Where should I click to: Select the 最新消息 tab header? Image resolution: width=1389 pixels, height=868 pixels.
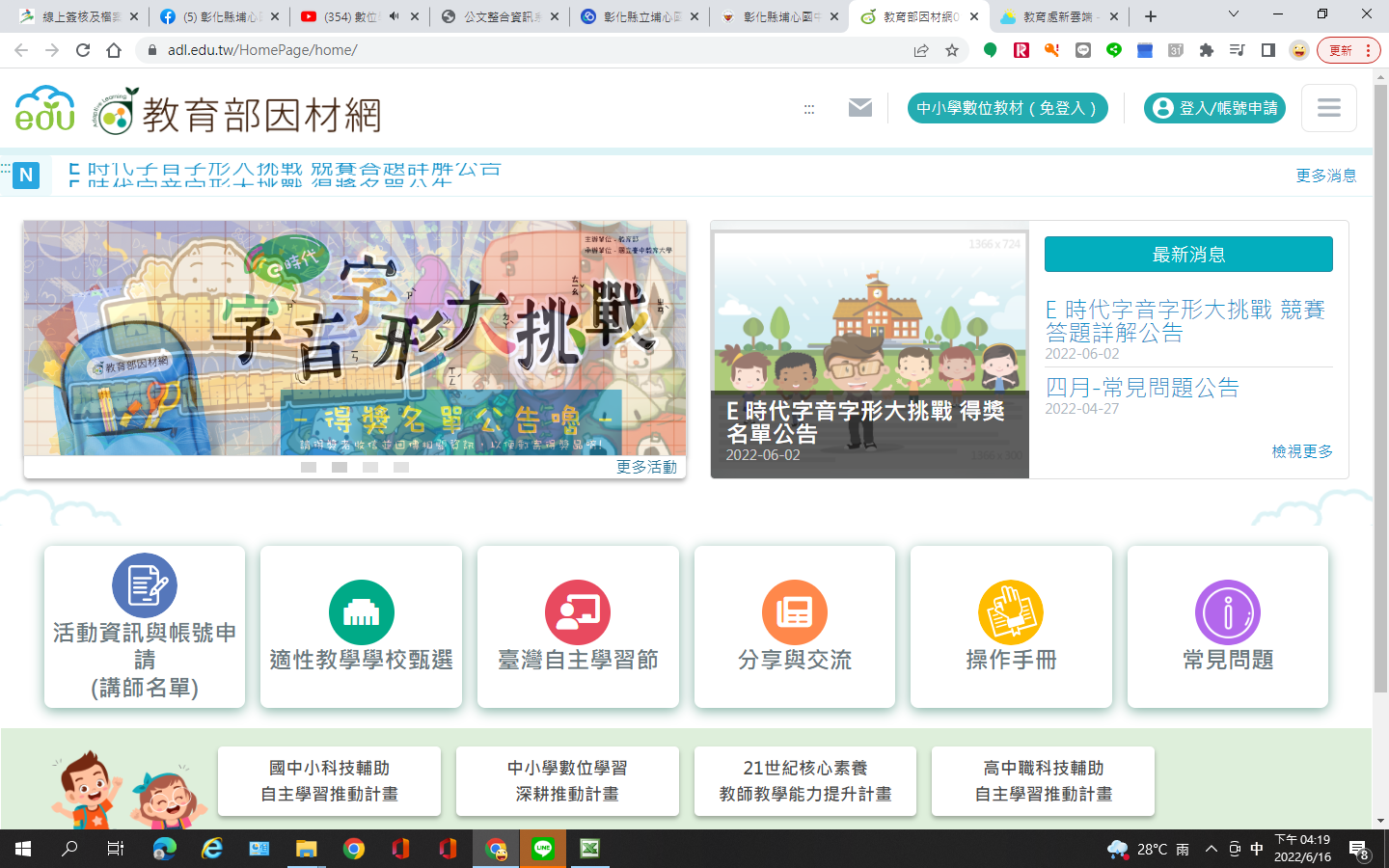pos(1188,255)
